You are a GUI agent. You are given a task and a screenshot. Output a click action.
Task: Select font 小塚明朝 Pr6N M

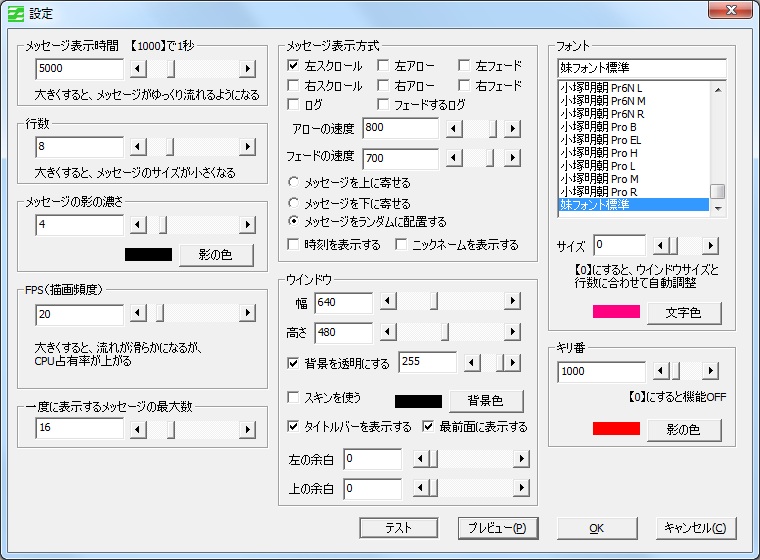pos(634,101)
